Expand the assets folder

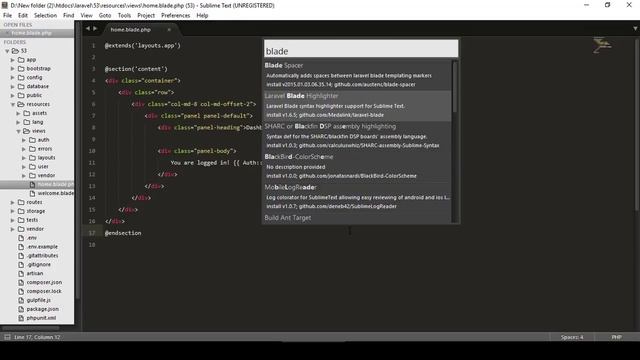(18, 113)
